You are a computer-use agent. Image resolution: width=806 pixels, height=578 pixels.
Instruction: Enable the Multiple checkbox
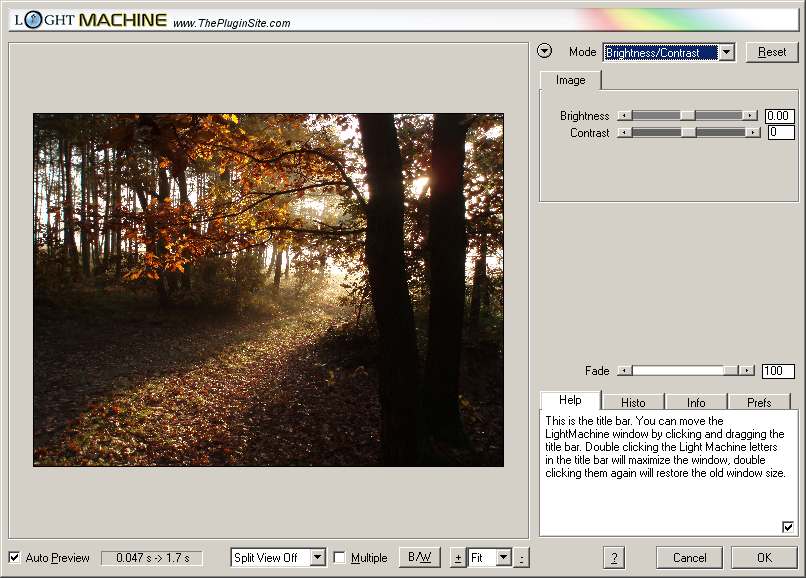339,557
